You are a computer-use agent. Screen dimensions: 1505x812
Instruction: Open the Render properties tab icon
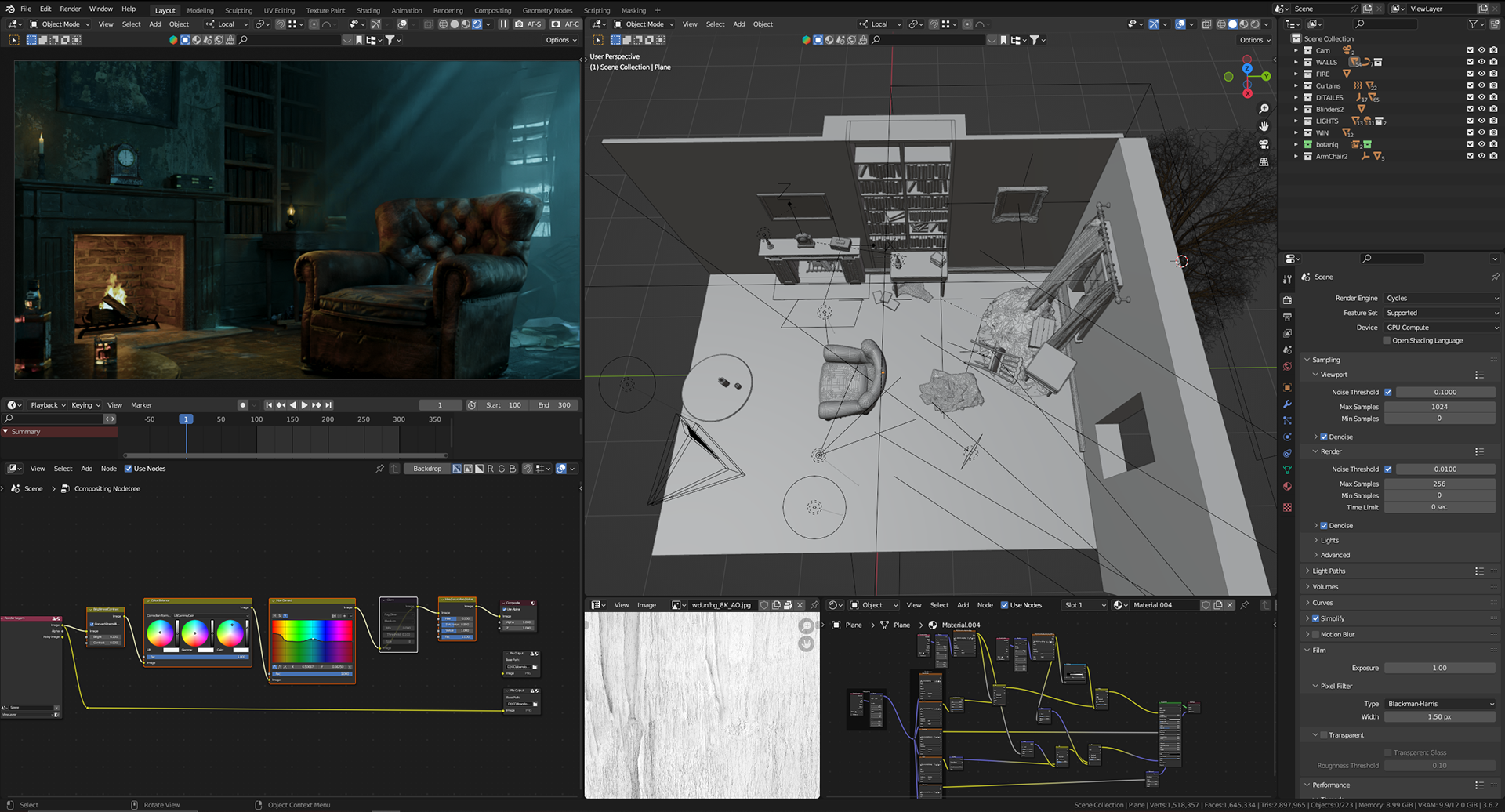(x=1287, y=300)
